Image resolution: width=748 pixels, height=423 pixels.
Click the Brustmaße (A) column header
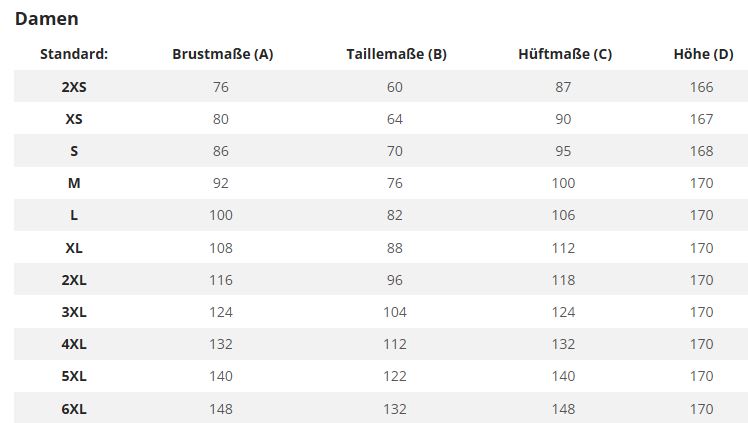tap(222, 54)
